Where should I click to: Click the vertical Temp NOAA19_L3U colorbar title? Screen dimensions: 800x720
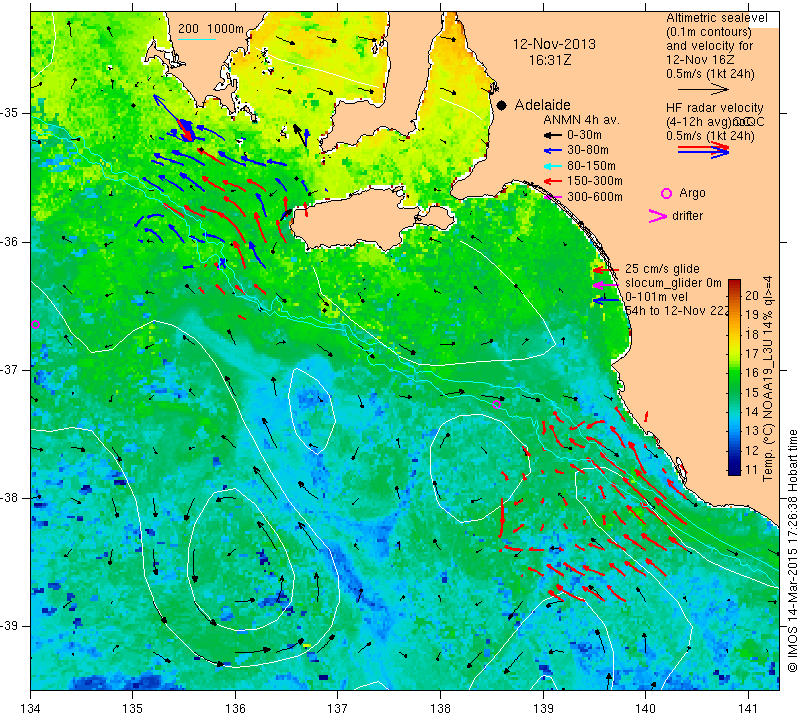tap(768, 379)
